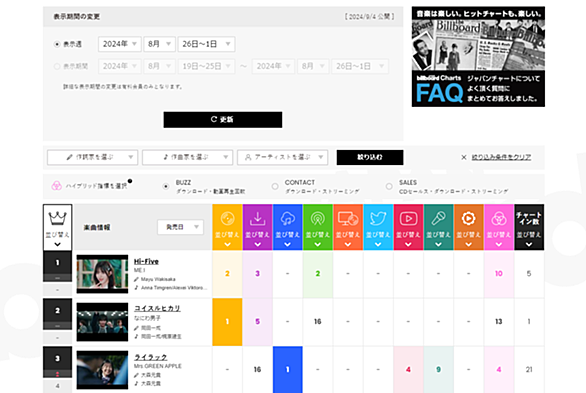Image resolution: width=586 pixels, height=393 pixels.
Task: Click the black 更新 update button
Action: [223, 120]
